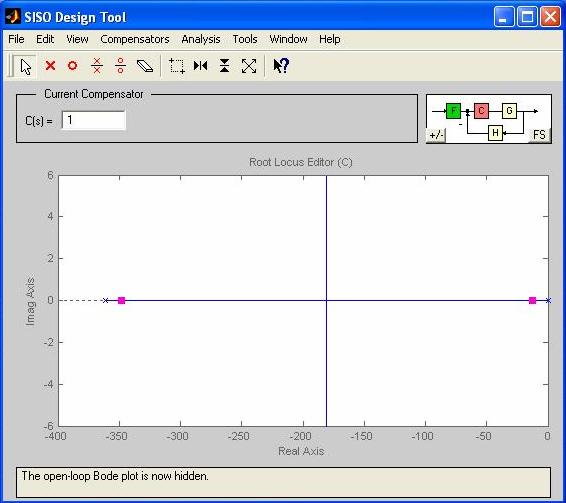Close the SISO Design Tool window

point(550,17)
